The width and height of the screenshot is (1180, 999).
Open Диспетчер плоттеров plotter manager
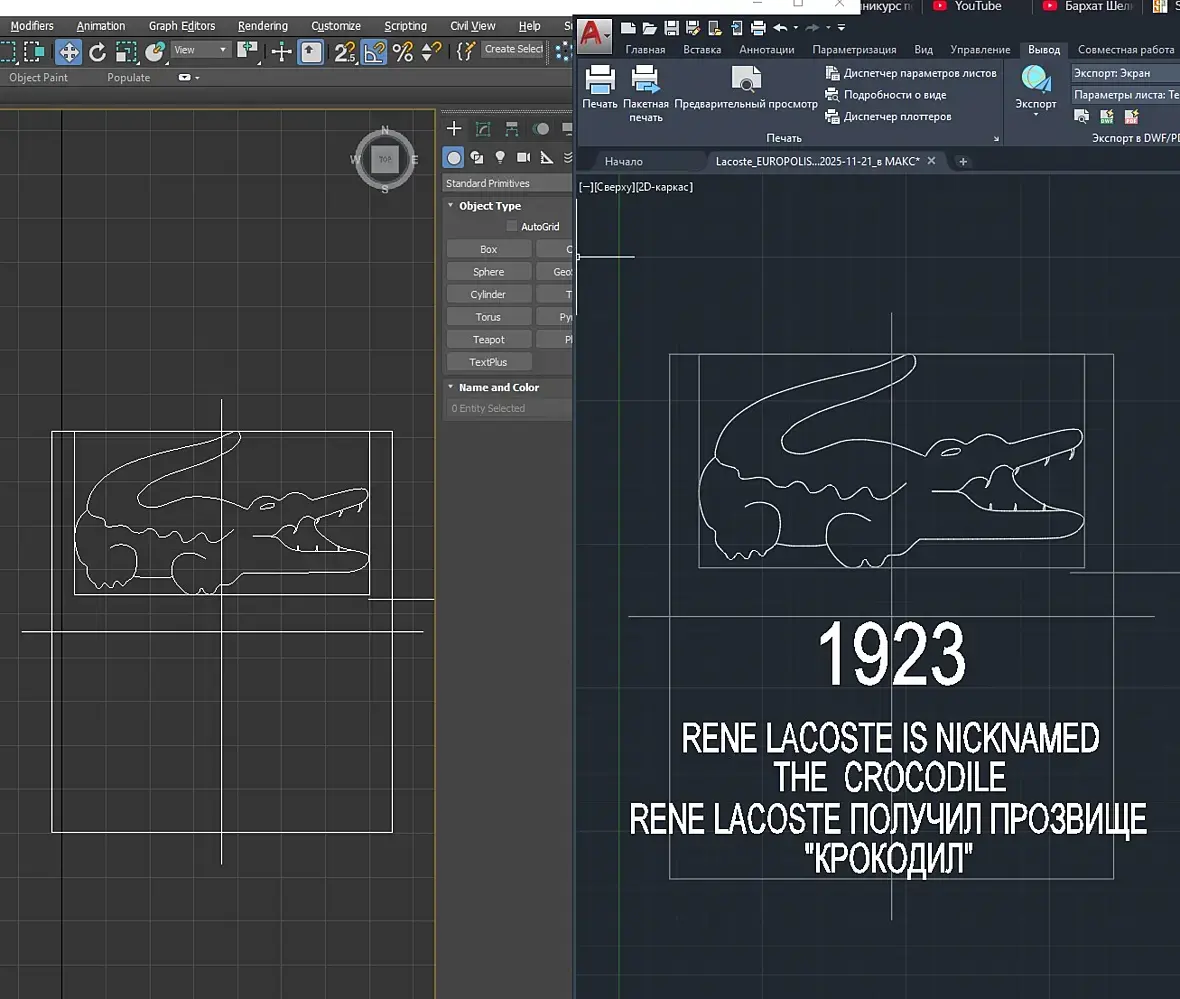[x=896, y=117]
